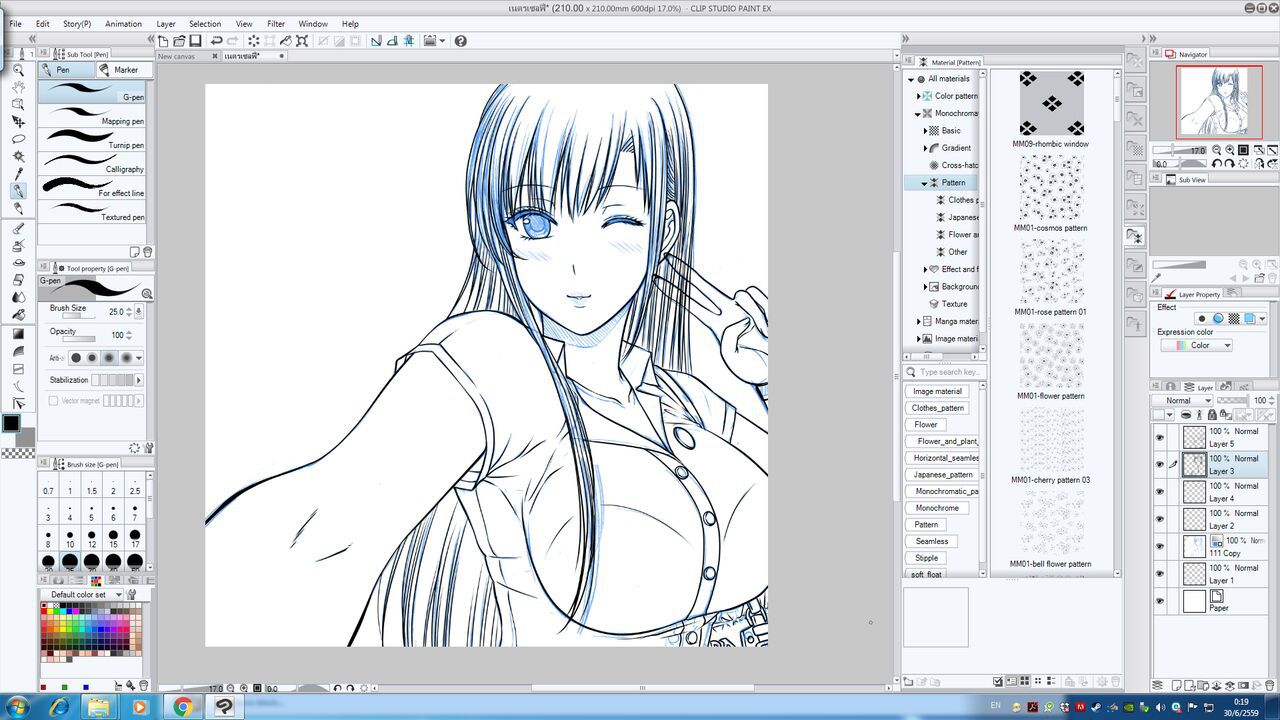The image size is (1280, 720).
Task: Switch to the Marker sub tool tab
Action: 125,70
